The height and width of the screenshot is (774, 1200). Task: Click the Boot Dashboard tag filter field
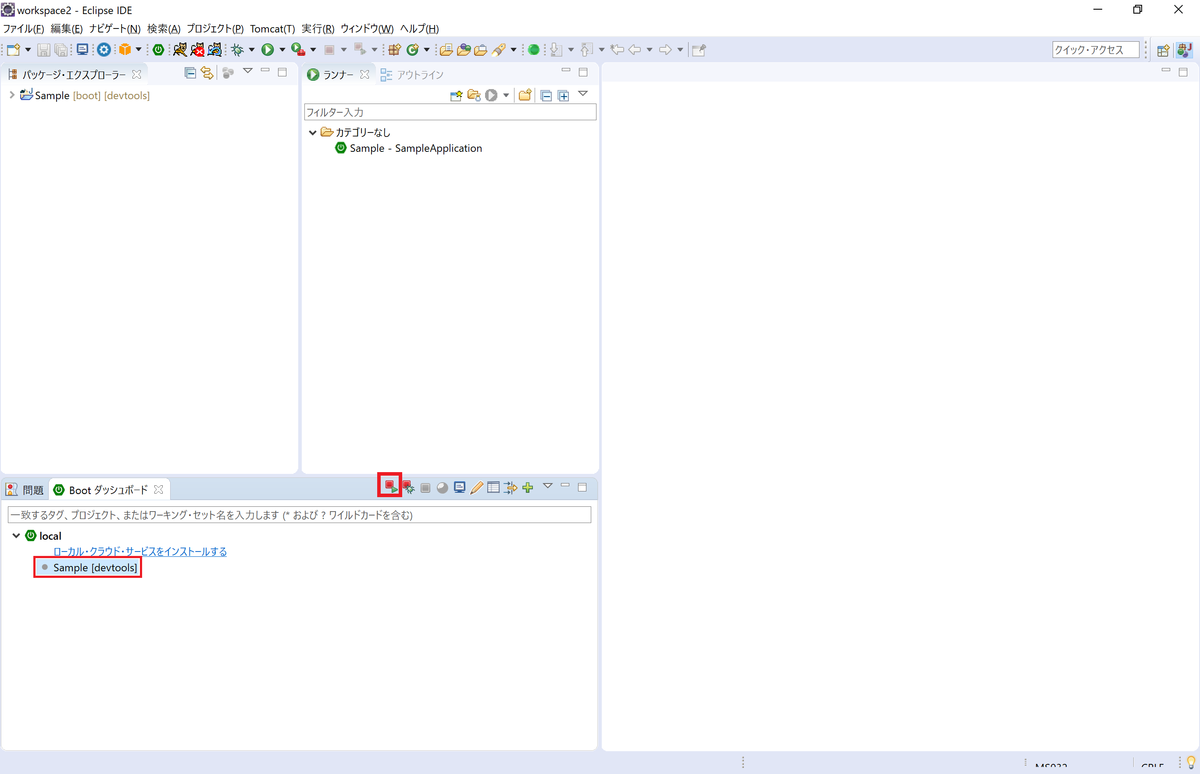(299, 515)
